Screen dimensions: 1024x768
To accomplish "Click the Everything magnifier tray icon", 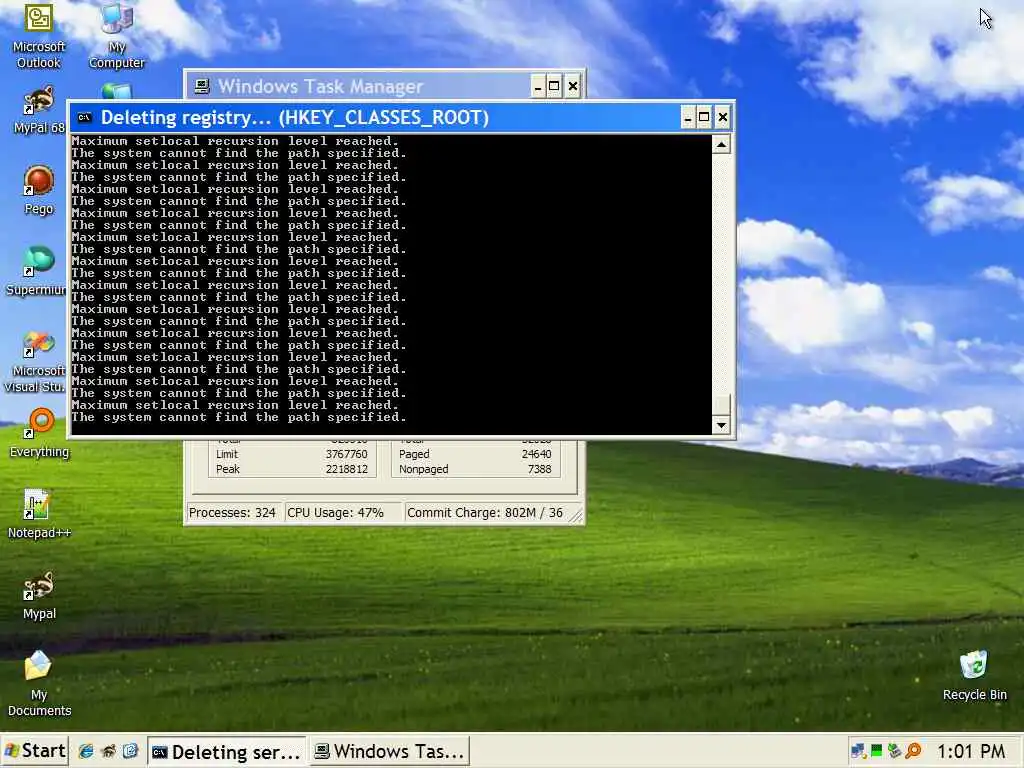I will (913, 751).
